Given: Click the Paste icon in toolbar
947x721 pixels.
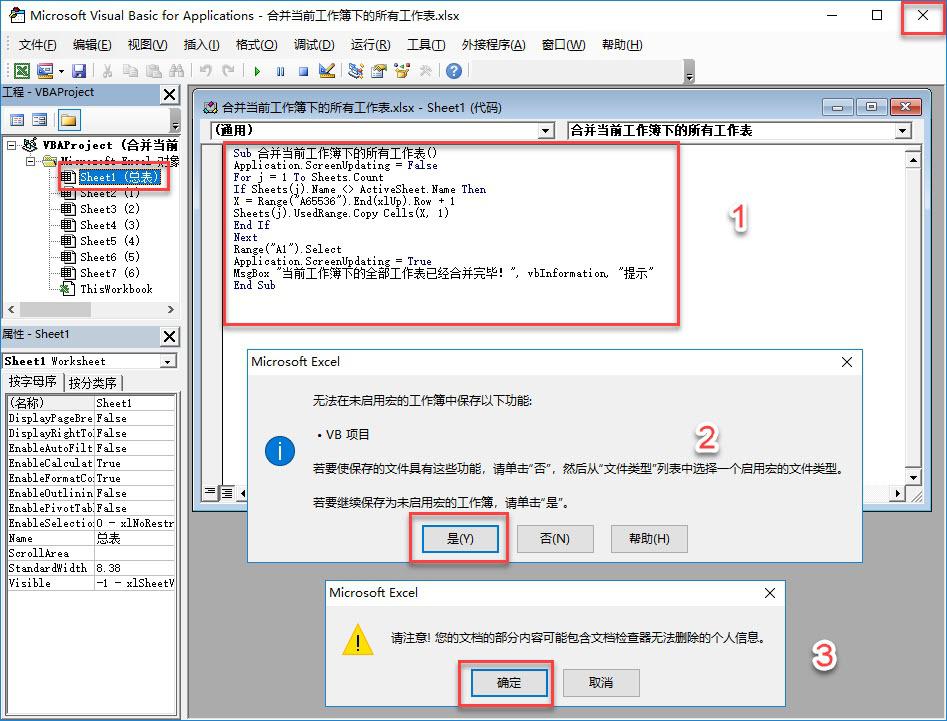Looking at the screenshot, I should pos(154,71).
